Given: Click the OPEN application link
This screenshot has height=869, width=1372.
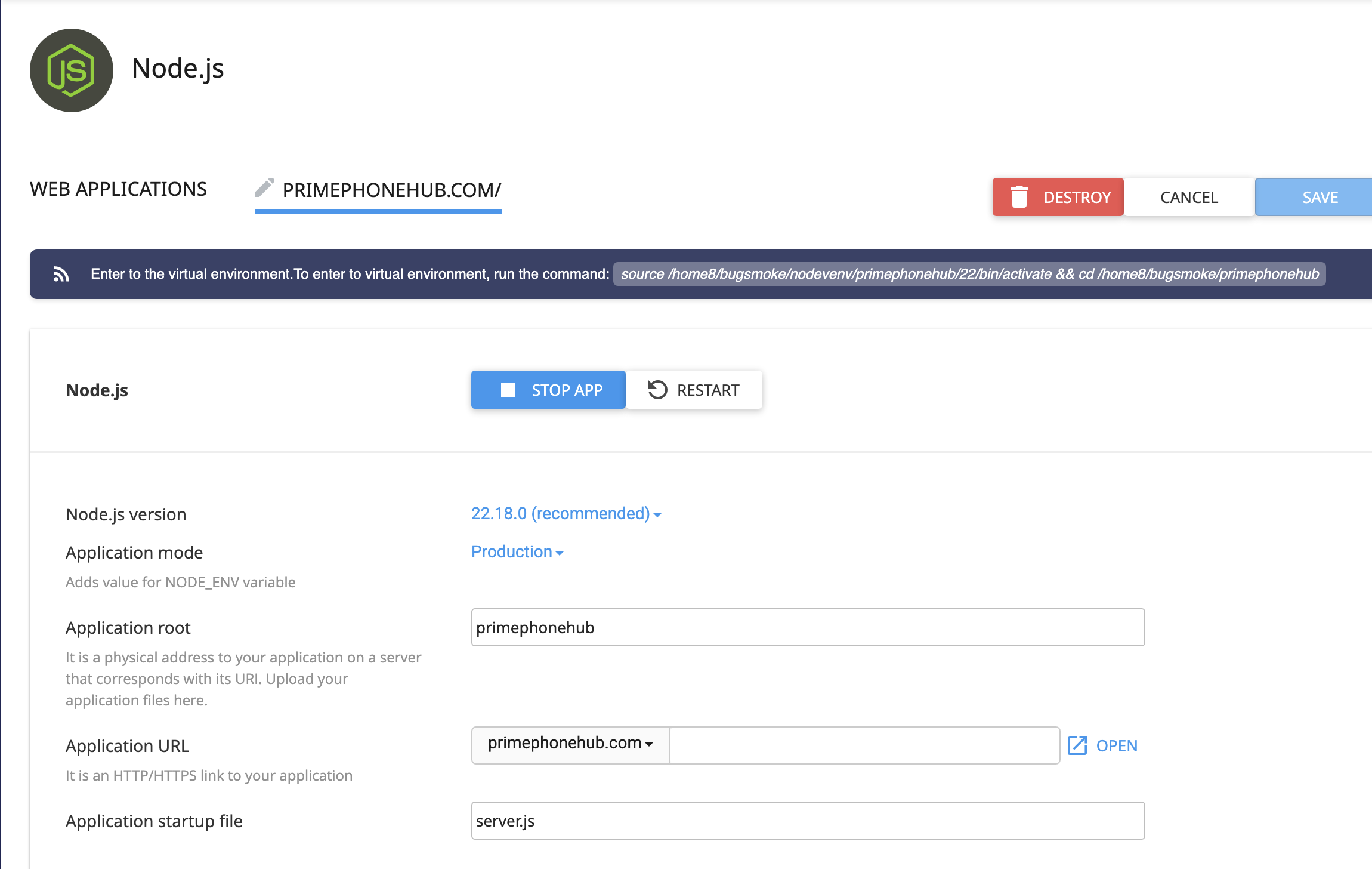Looking at the screenshot, I should [1117, 746].
